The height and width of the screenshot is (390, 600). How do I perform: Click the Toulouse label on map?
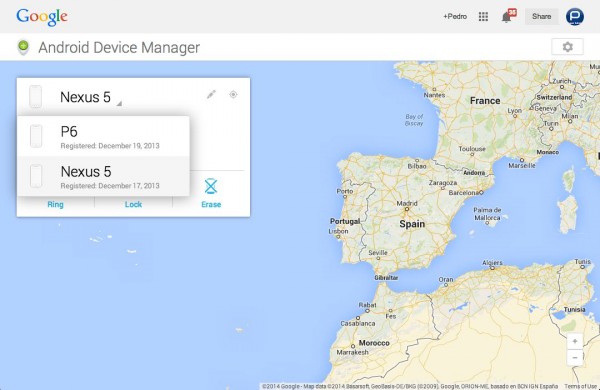click(472, 148)
